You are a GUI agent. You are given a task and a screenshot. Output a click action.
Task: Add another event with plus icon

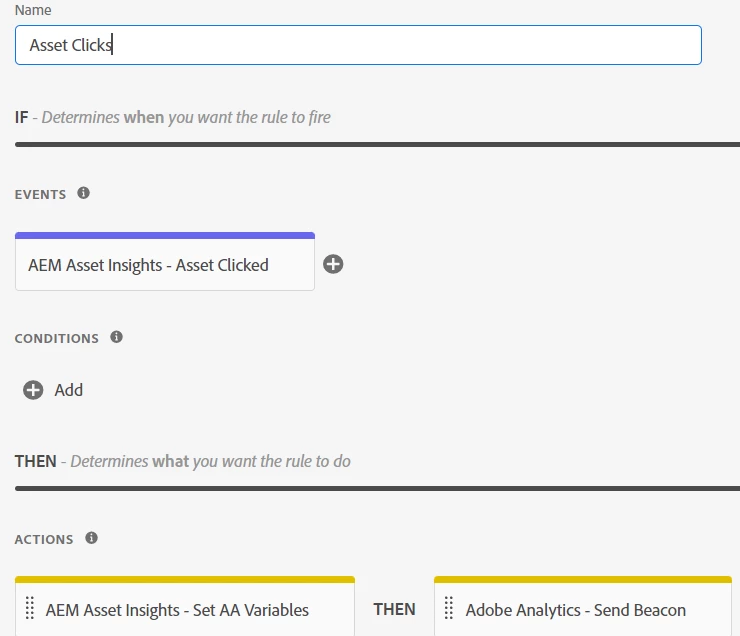[x=333, y=264]
